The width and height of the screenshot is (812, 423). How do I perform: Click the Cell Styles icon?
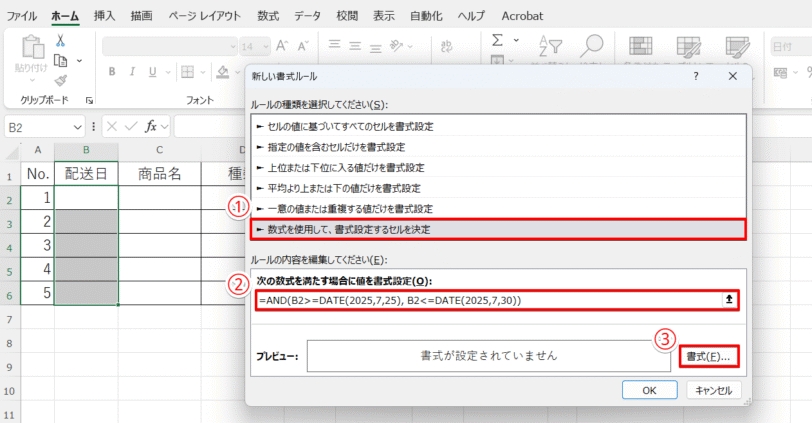(x=737, y=46)
